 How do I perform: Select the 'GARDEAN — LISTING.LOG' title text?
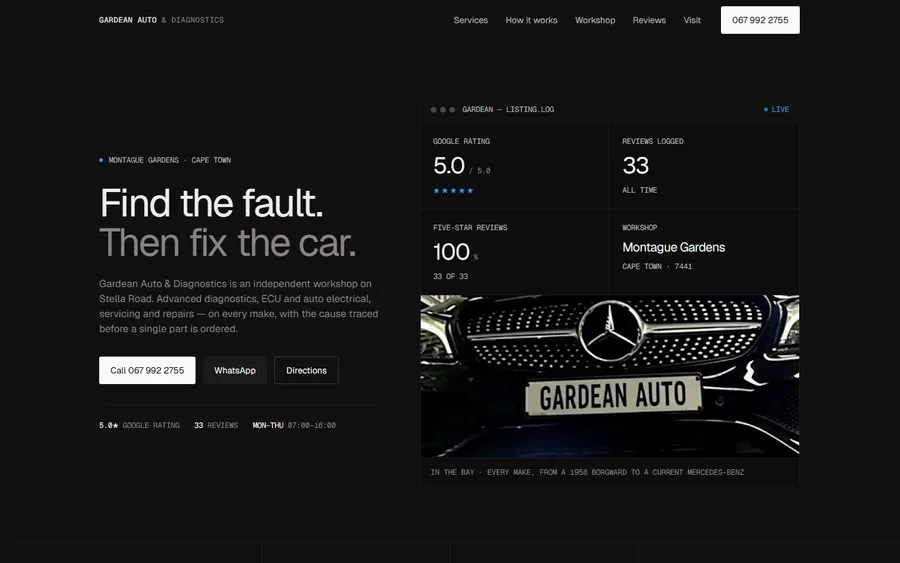point(508,109)
